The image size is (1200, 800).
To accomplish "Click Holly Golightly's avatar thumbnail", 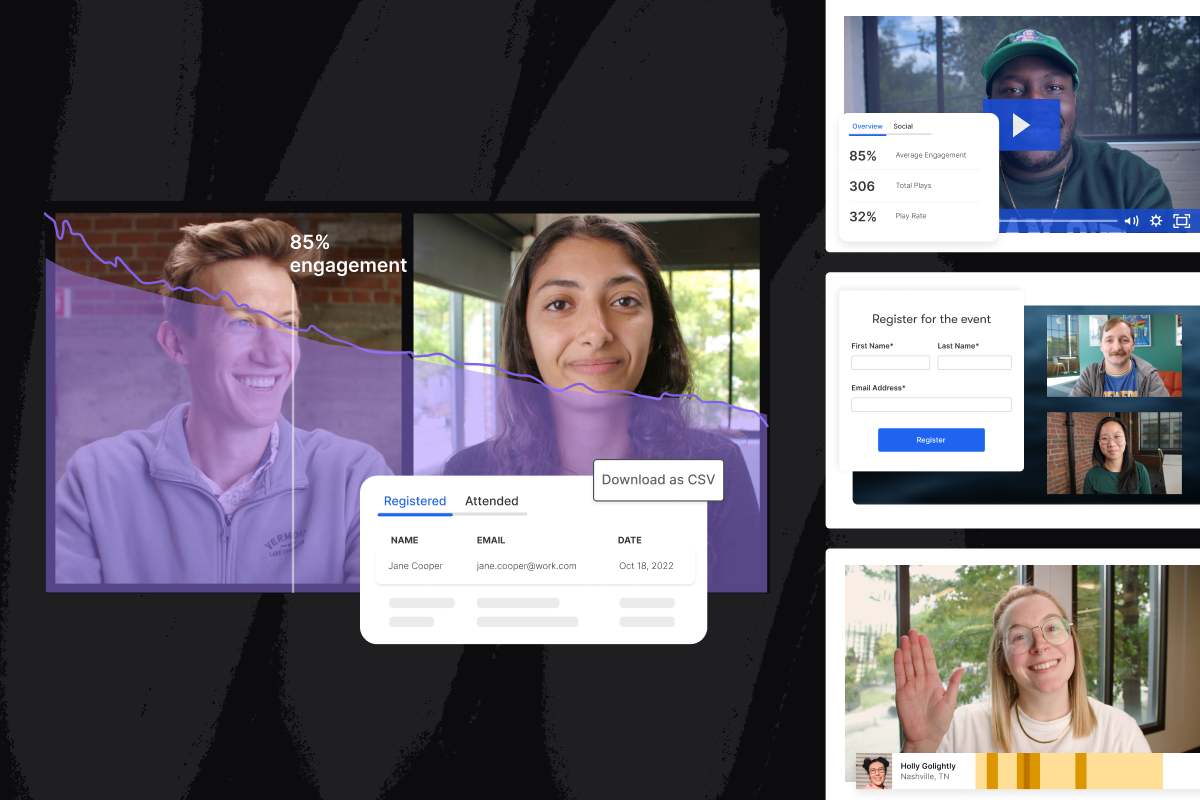I will (x=874, y=771).
